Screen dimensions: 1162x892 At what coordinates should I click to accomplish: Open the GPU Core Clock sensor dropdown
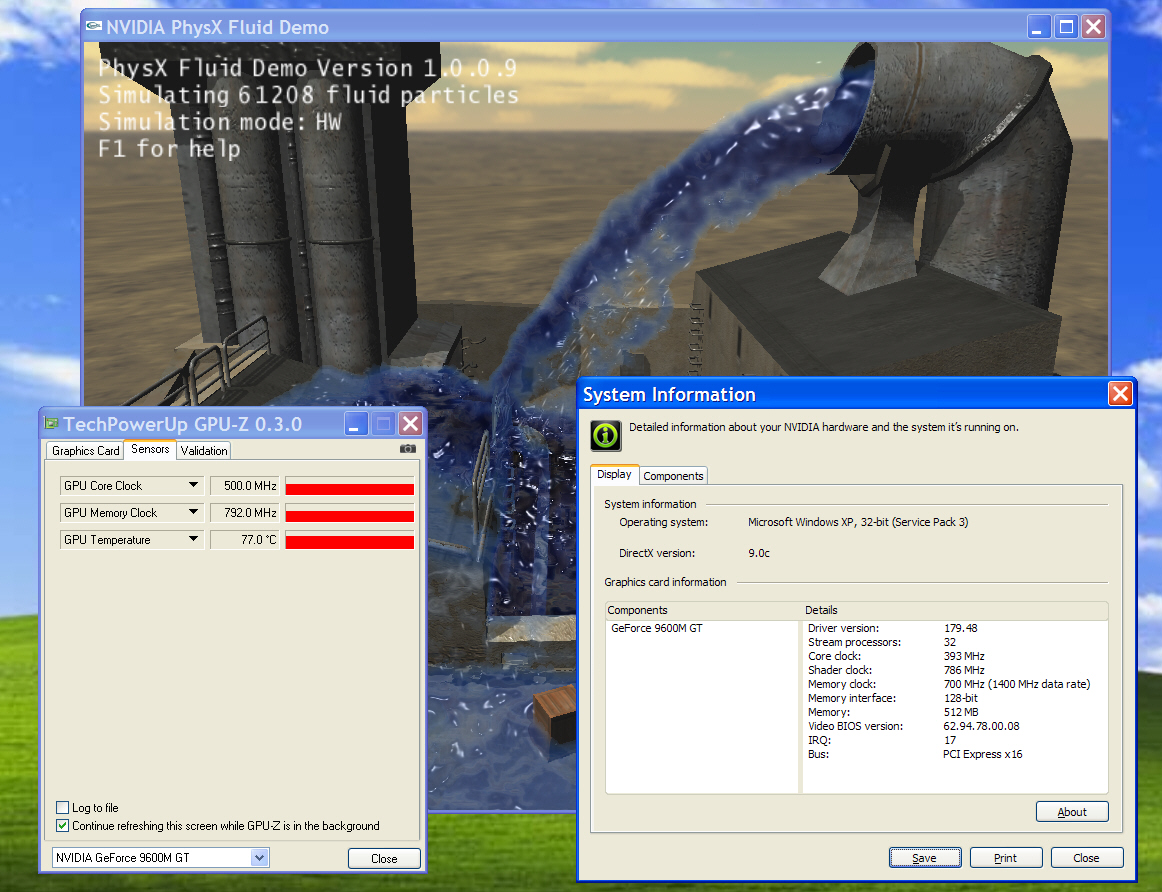click(193, 485)
